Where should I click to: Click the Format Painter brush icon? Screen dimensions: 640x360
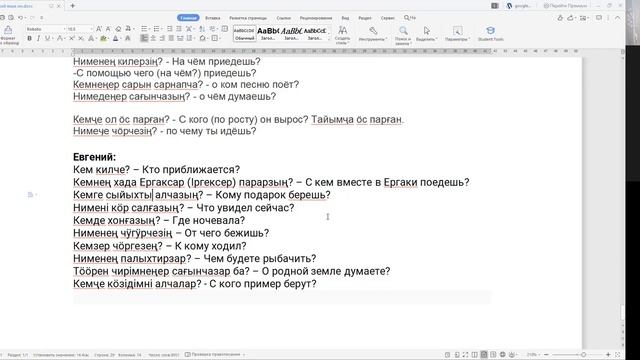pyautogui.click(x=8, y=31)
